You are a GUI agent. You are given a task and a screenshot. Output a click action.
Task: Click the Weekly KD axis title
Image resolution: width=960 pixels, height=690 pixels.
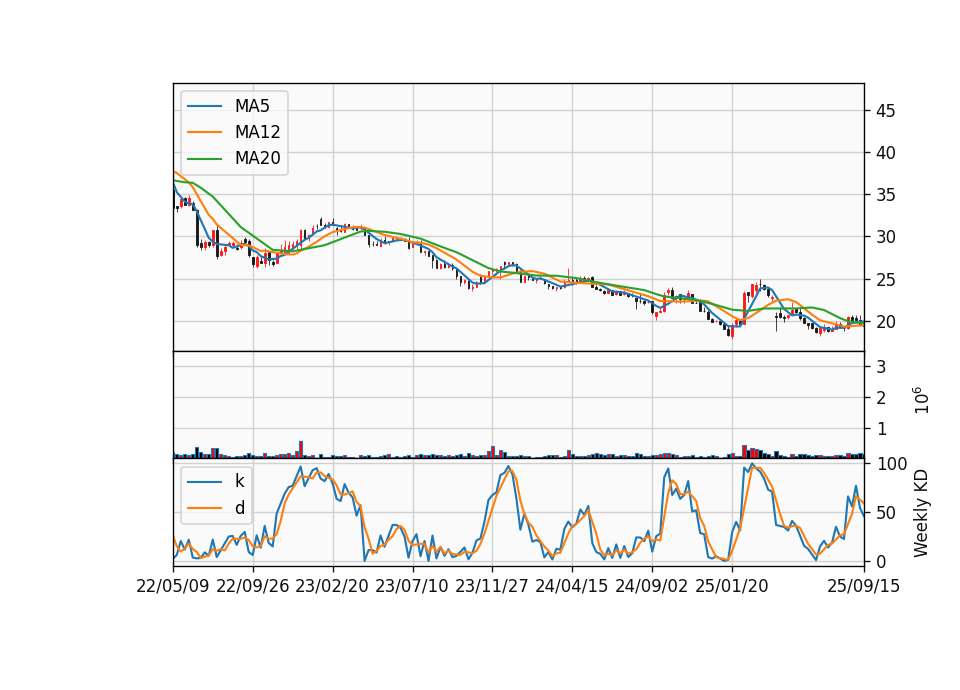(x=921, y=513)
